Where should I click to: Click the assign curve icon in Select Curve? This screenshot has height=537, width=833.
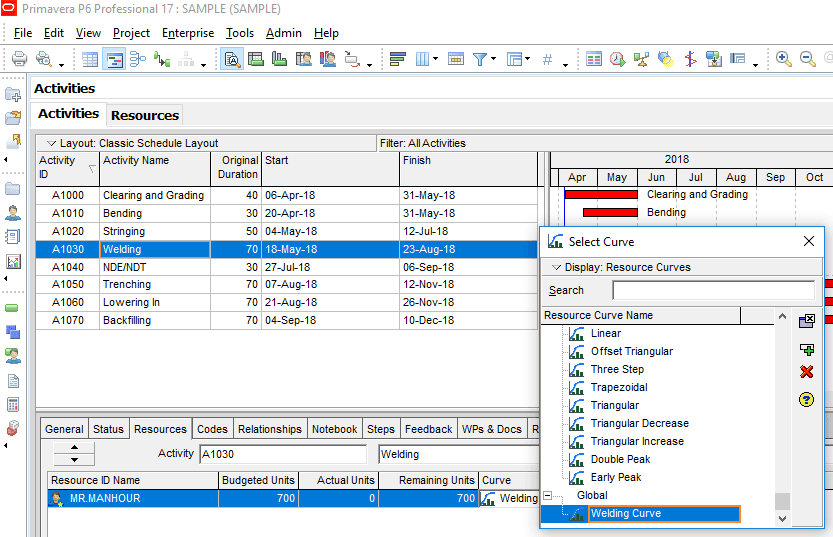806,321
